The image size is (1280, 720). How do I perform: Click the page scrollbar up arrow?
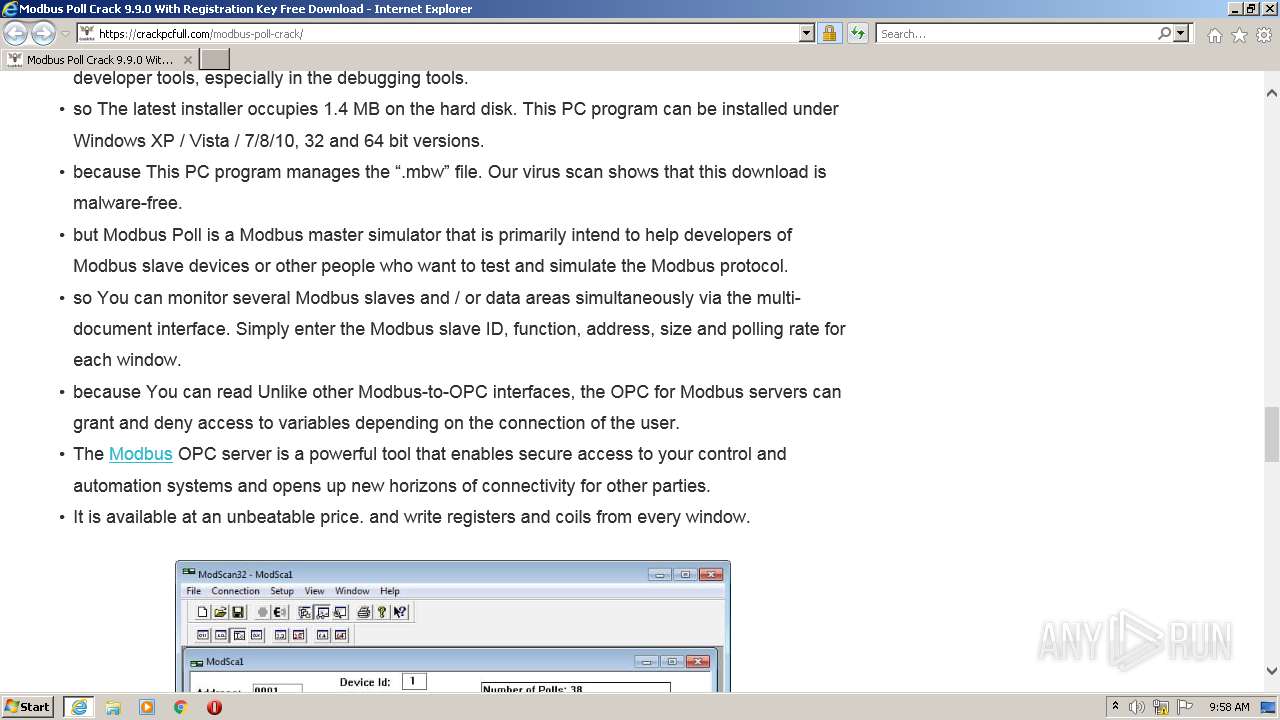tap(1272, 93)
